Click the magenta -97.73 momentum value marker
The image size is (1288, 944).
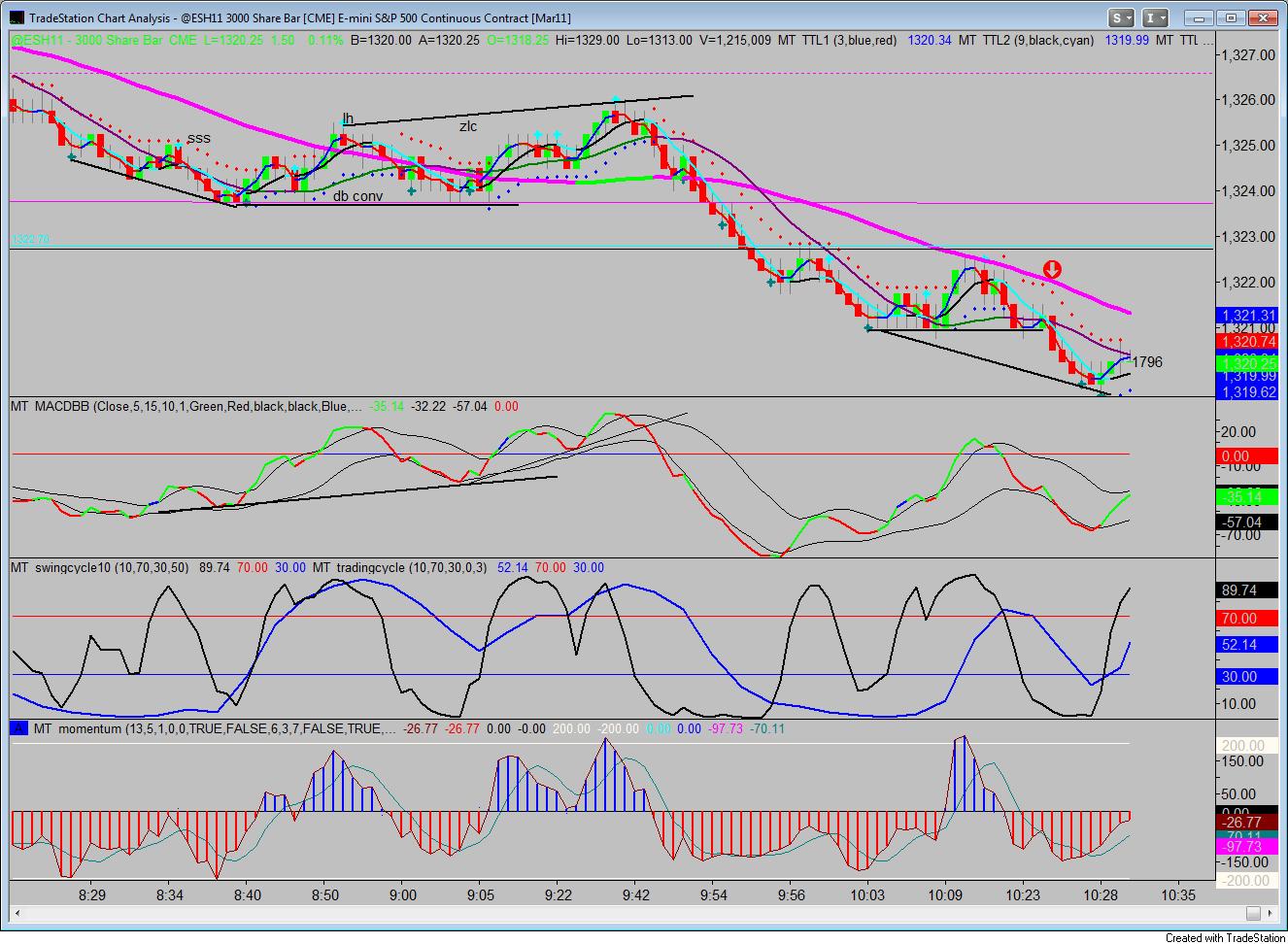pos(1246,847)
